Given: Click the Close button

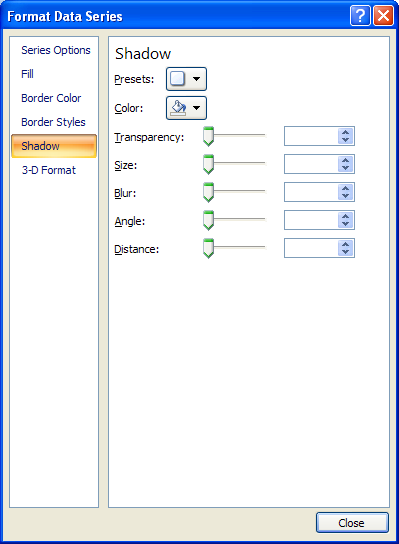Looking at the screenshot, I should 352,522.
